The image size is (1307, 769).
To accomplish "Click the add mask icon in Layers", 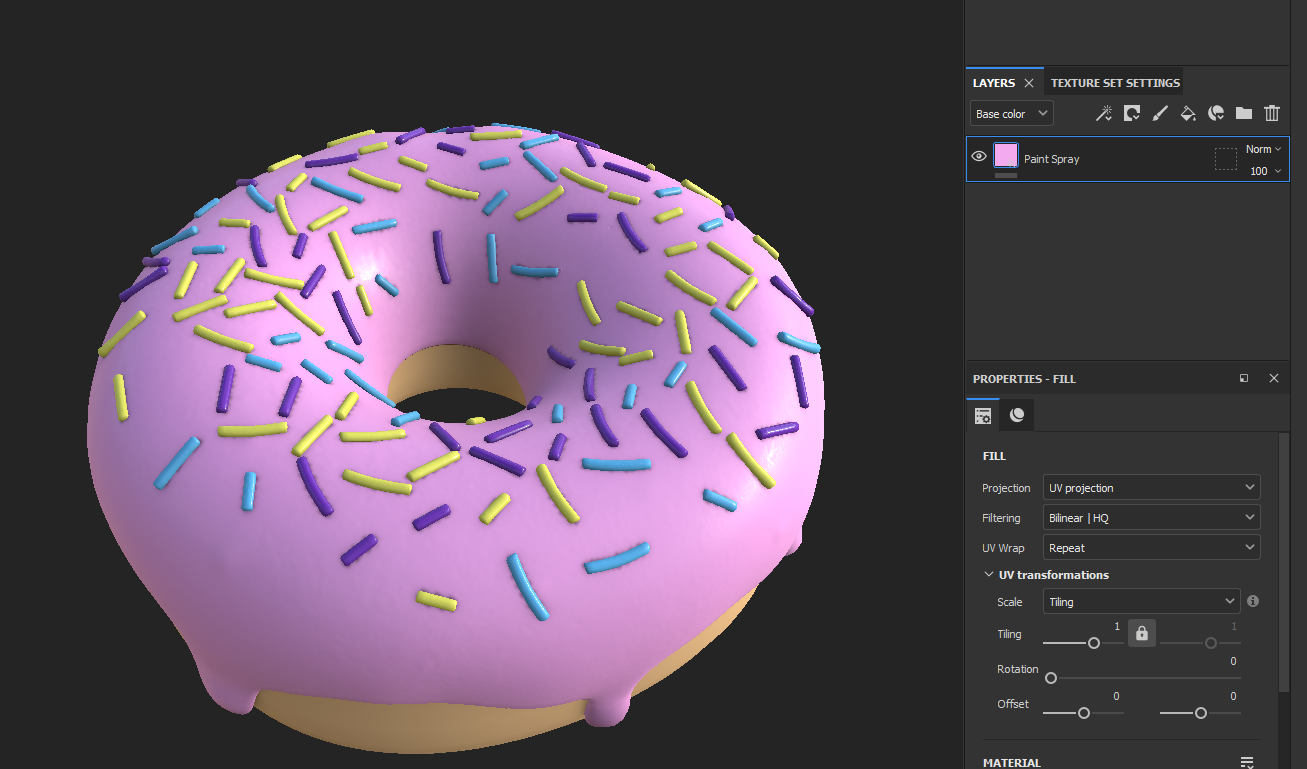I will coord(1132,114).
